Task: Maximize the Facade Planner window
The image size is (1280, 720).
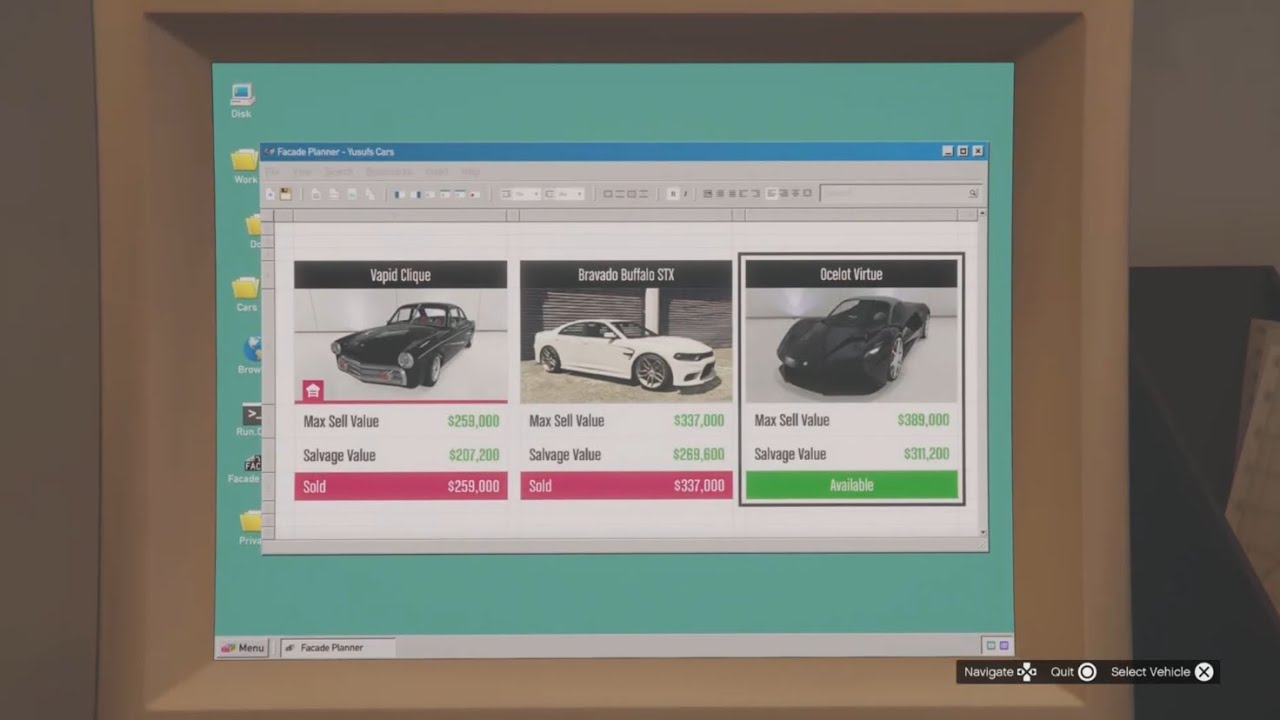Action: pyautogui.click(x=963, y=151)
